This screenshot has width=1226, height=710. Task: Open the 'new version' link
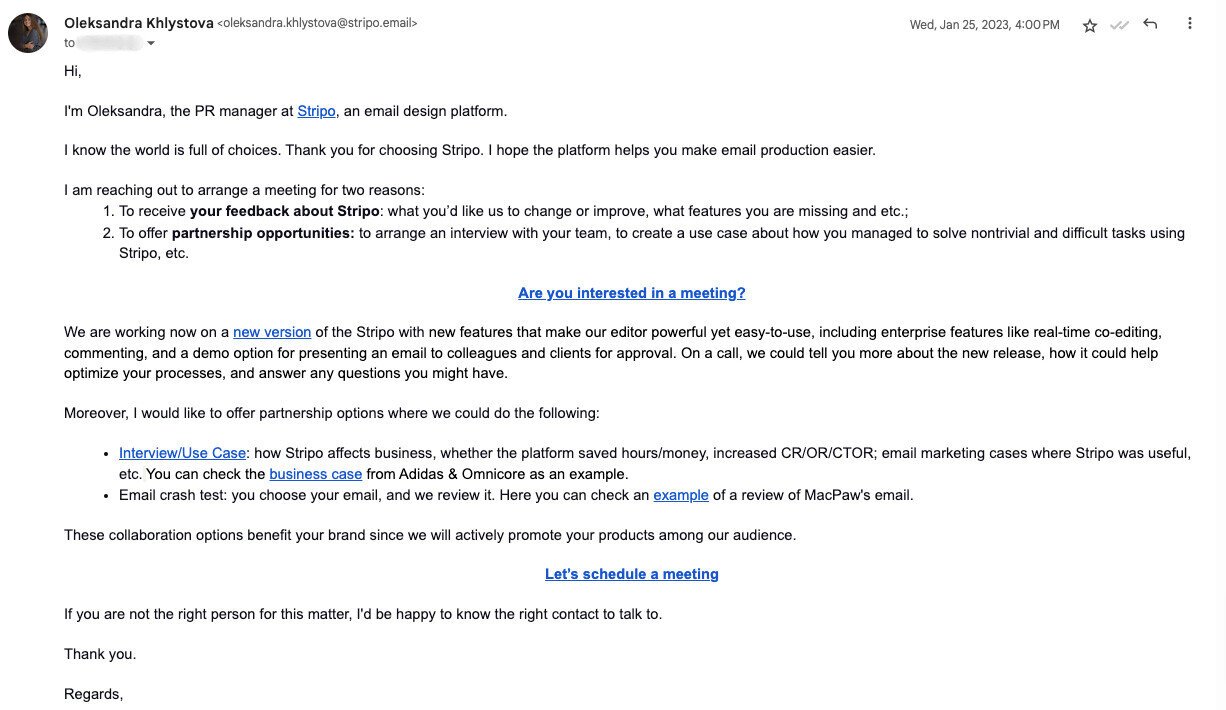(272, 331)
